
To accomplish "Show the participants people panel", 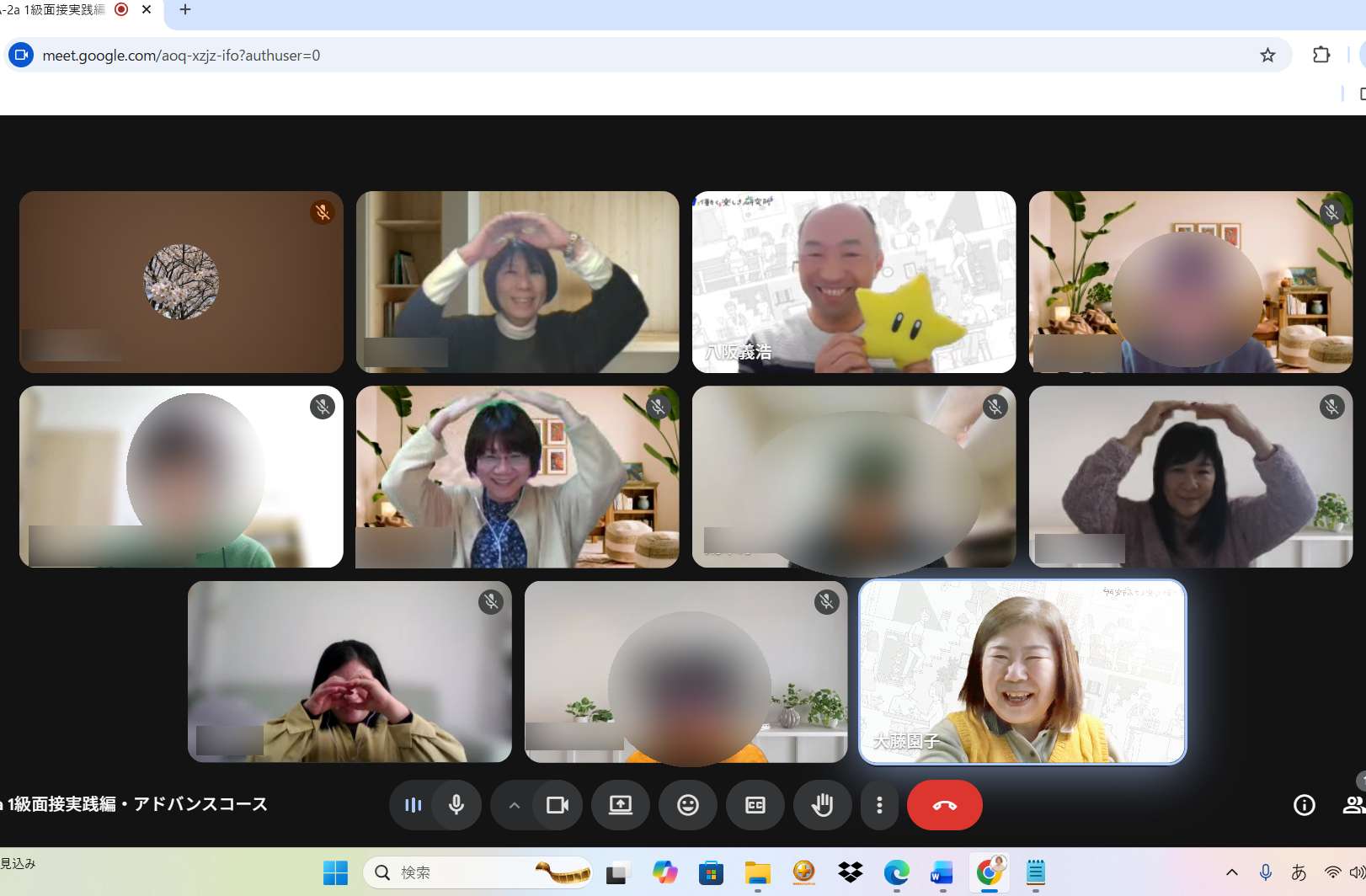I will point(1353,805).
